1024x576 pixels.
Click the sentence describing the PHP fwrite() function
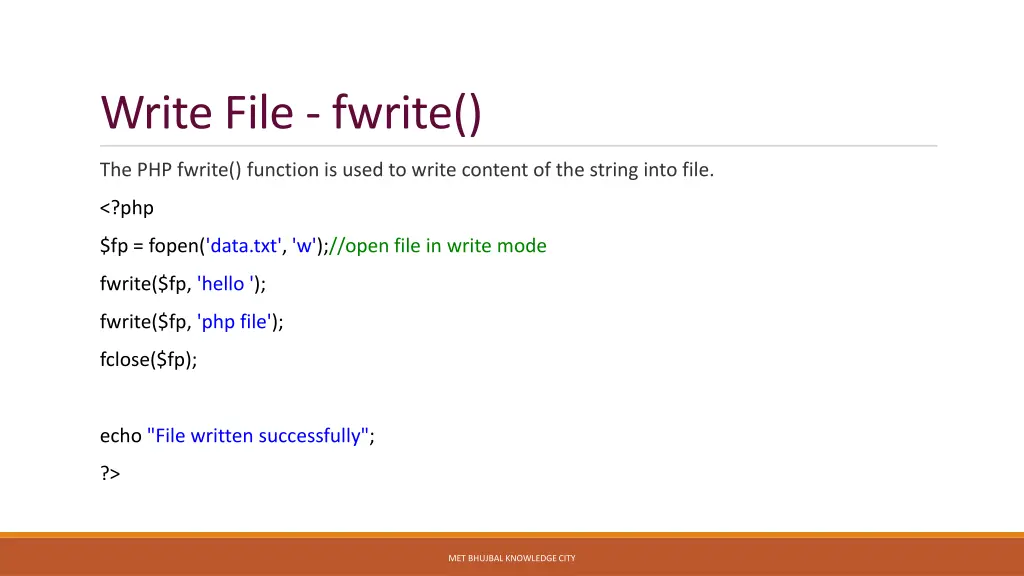pos(407,170)
